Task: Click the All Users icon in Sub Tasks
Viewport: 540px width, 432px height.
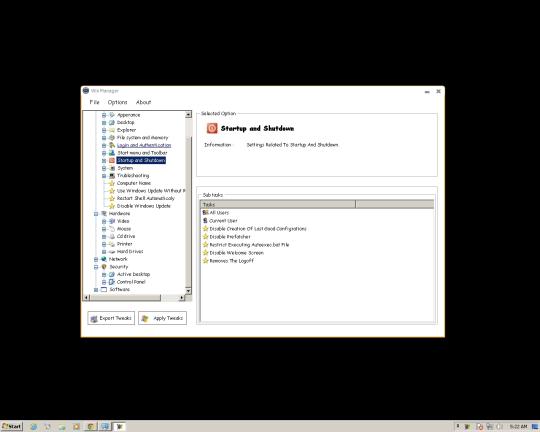Action: pos(205,213)
